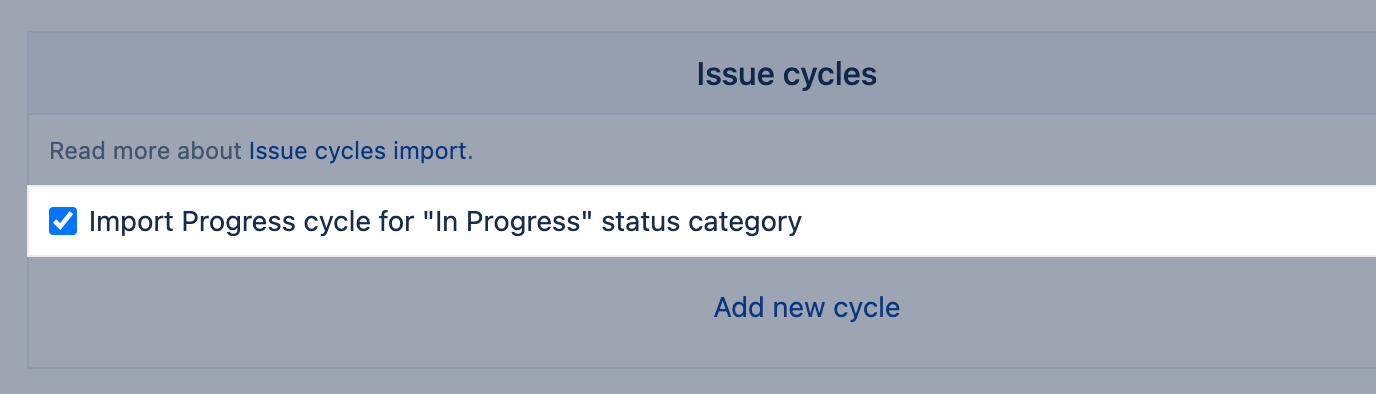Click Add new cycle

[807, 307]
